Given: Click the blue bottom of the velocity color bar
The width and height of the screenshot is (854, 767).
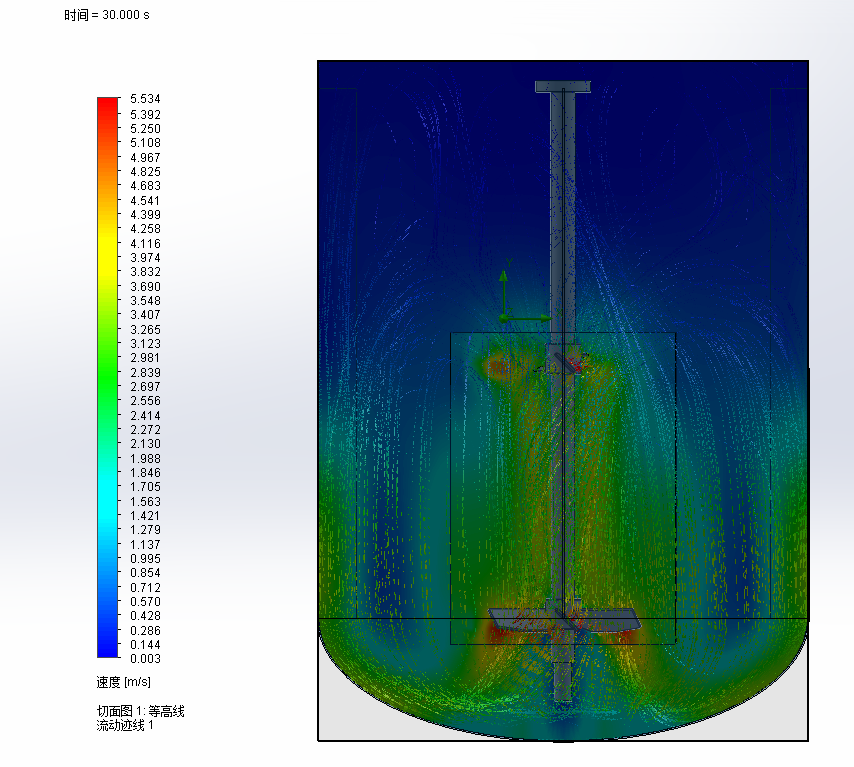Looking at the screenshot, I should 107,650.
